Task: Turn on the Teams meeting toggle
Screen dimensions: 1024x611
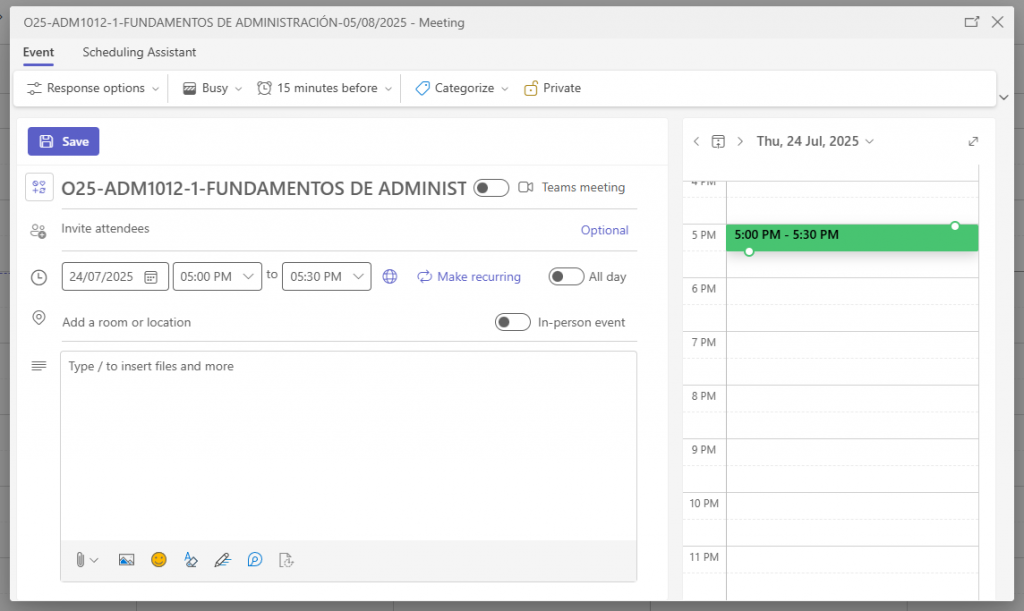Action: pos(491,188)
